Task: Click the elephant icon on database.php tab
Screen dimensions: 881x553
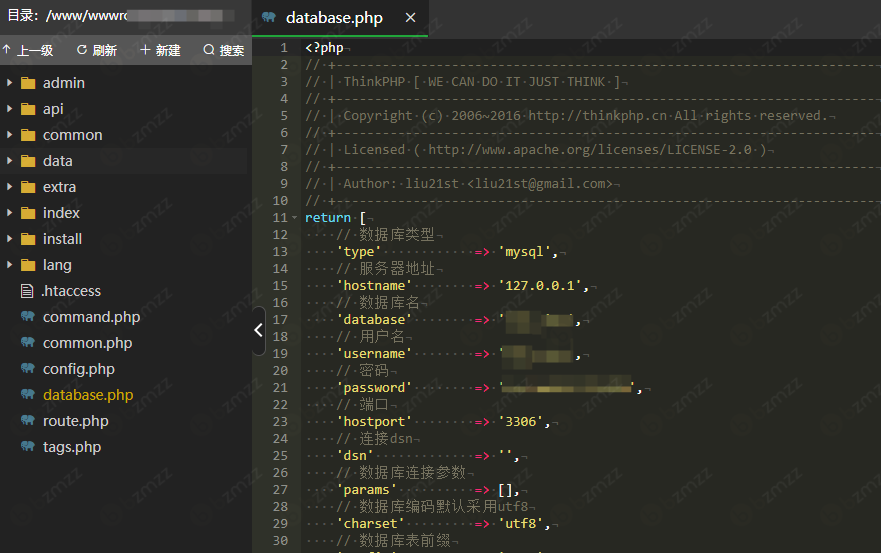Action: (x=269, y=17)
